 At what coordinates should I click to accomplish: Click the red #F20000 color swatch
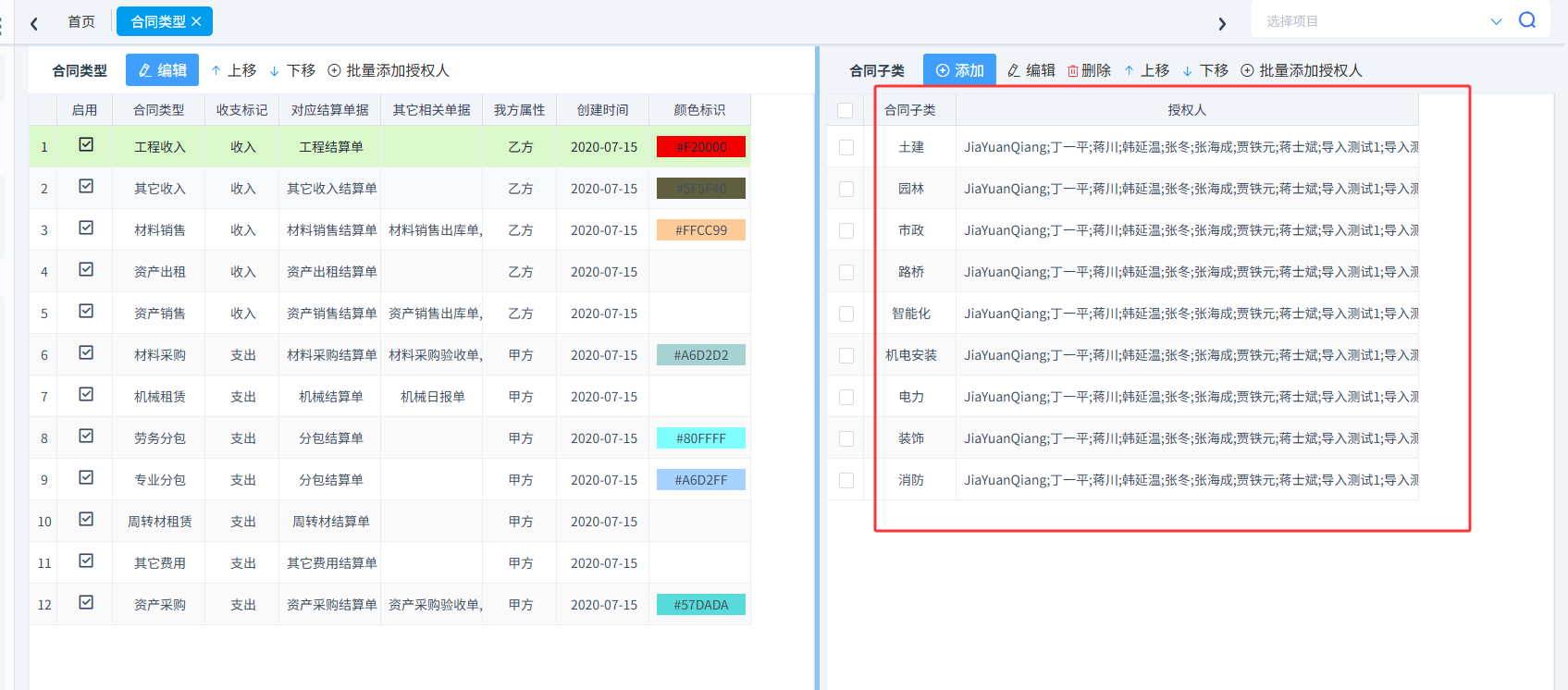click(701, 147)
